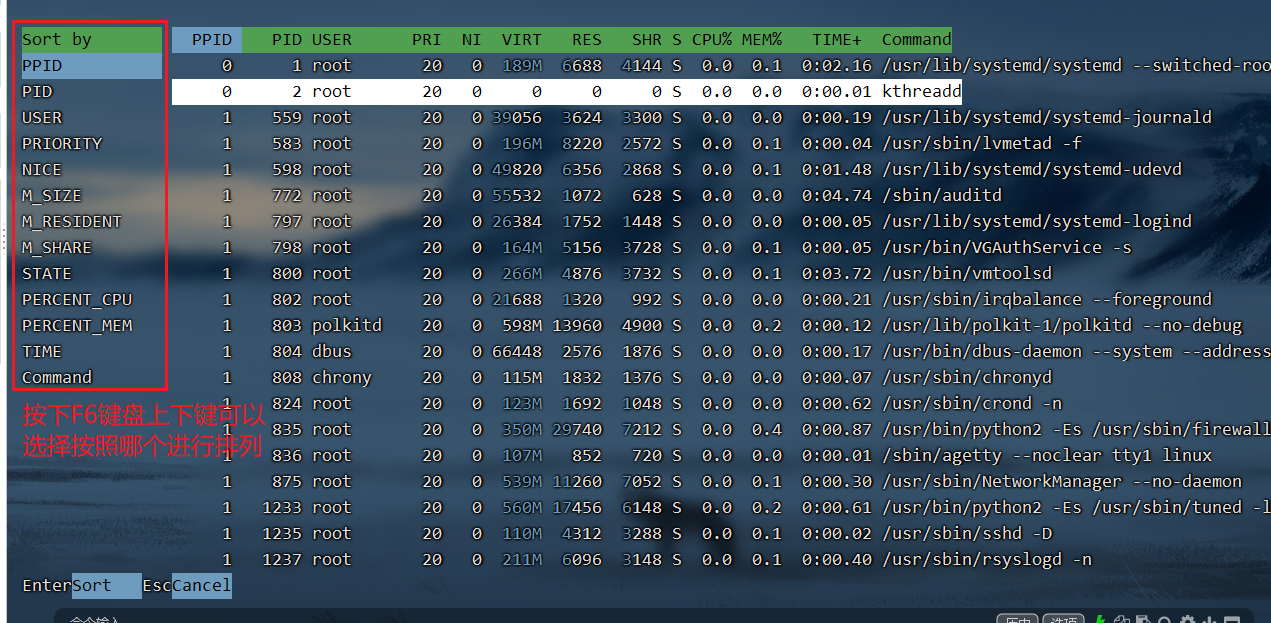The width and height of the screenshot is (1271, 623).
Task: Click the CPU% column header
Action: click(712, 40)
